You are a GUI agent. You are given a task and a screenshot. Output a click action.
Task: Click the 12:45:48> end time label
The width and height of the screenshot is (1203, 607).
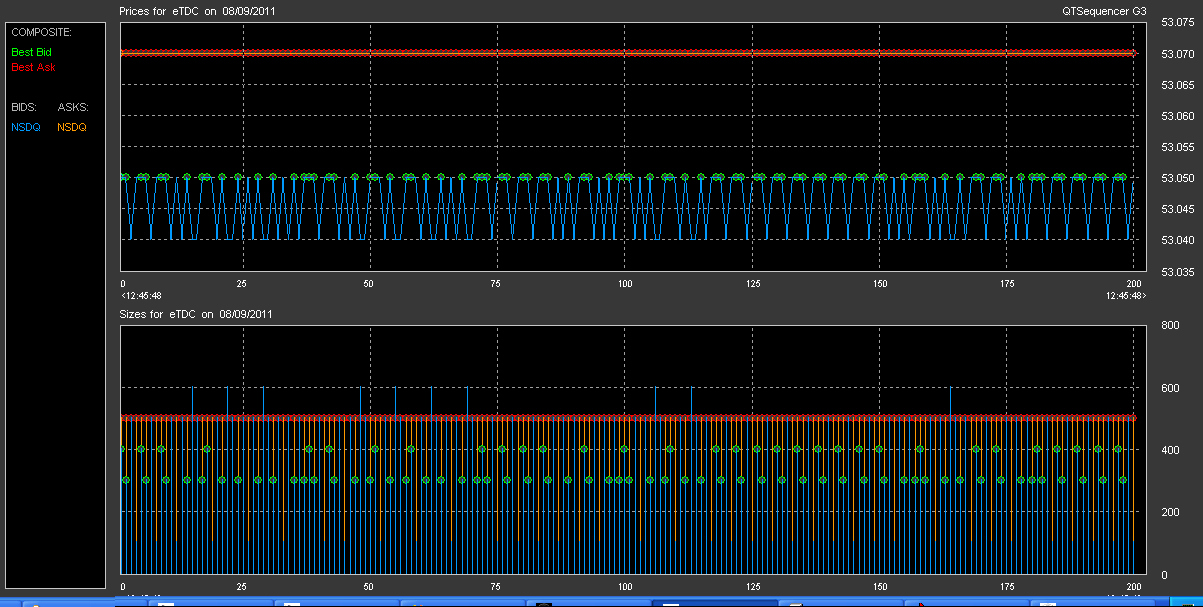1126,296
